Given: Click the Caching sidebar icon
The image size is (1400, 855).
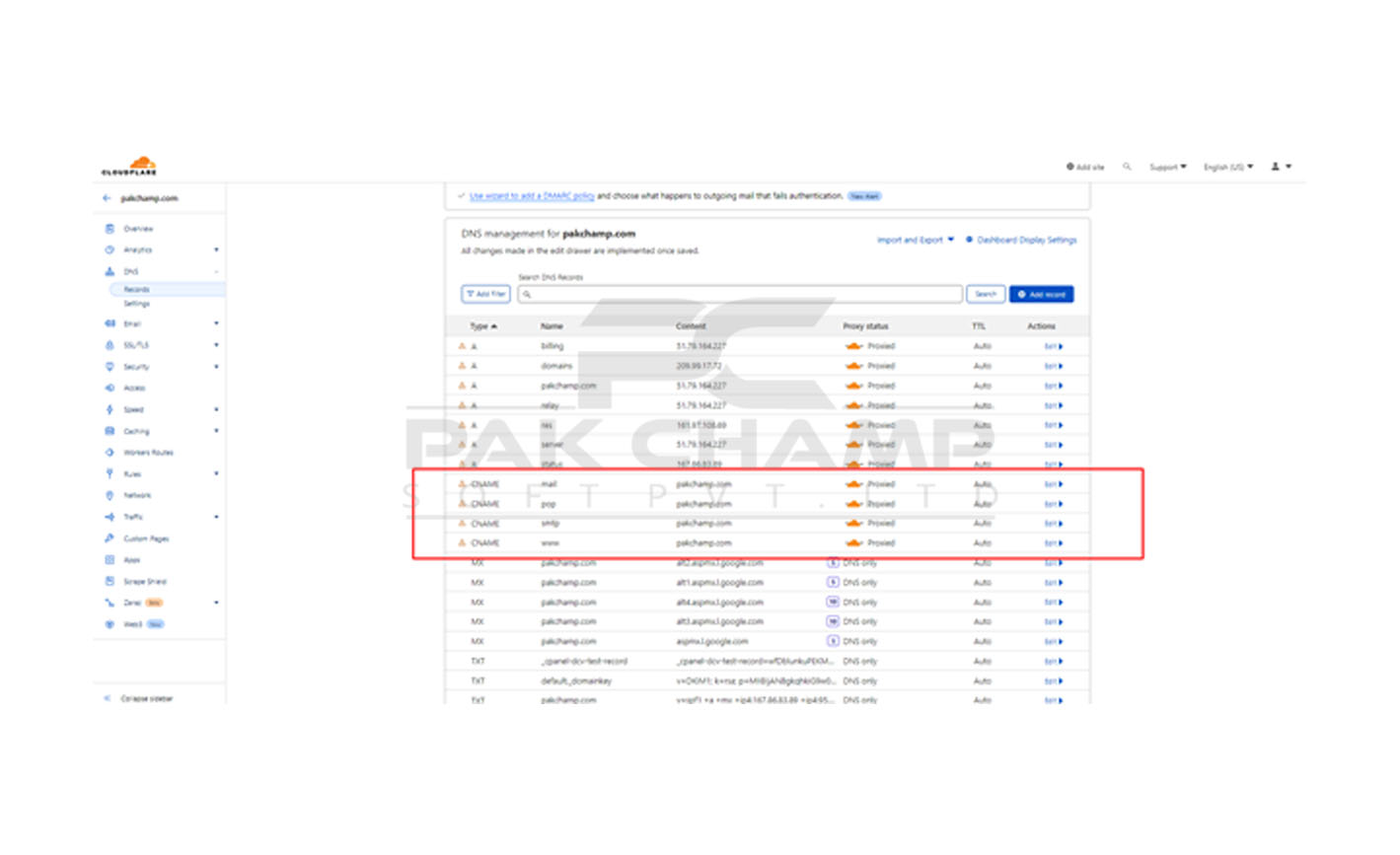Looking at the screenshot, I should tap(110, 431).
